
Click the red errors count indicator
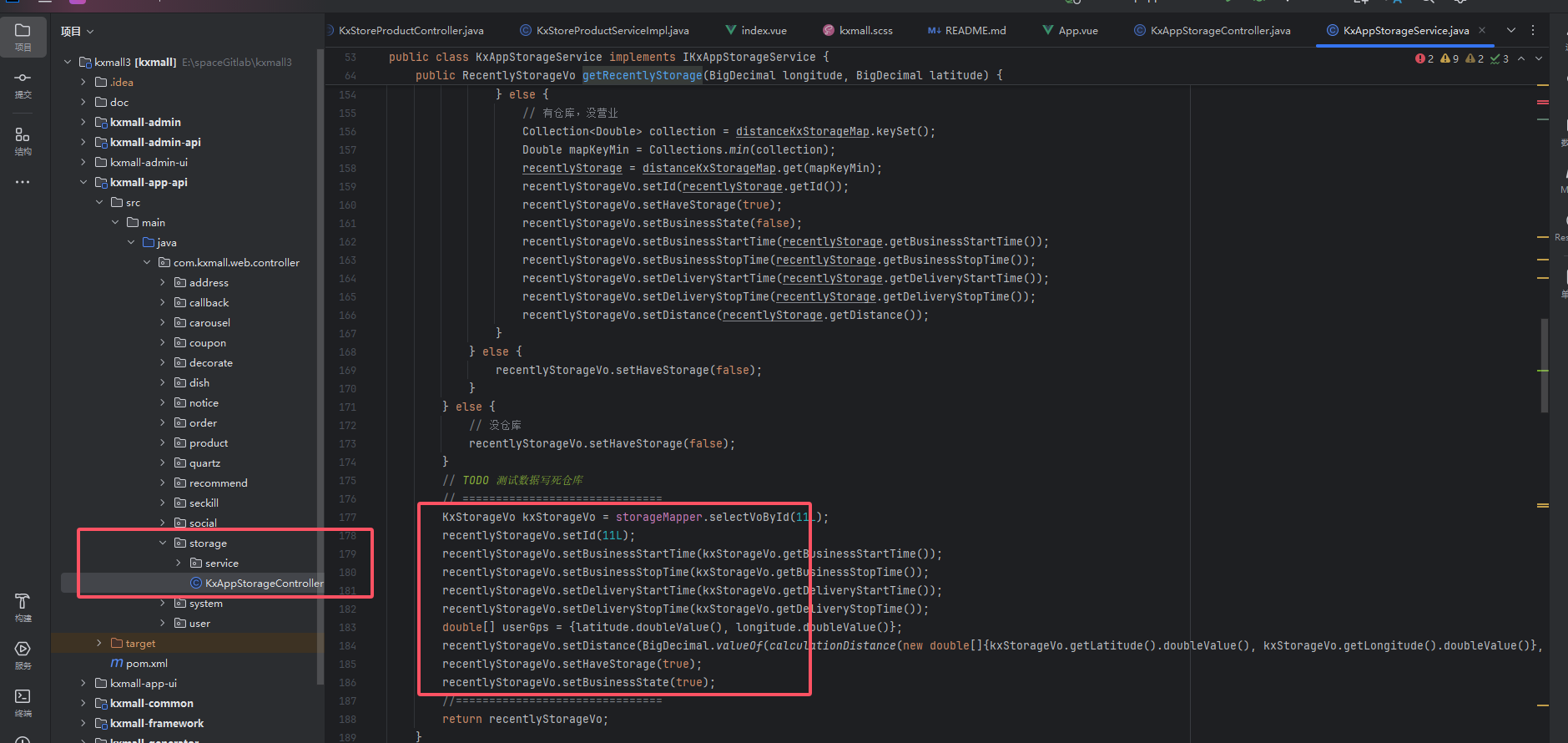1424,58
